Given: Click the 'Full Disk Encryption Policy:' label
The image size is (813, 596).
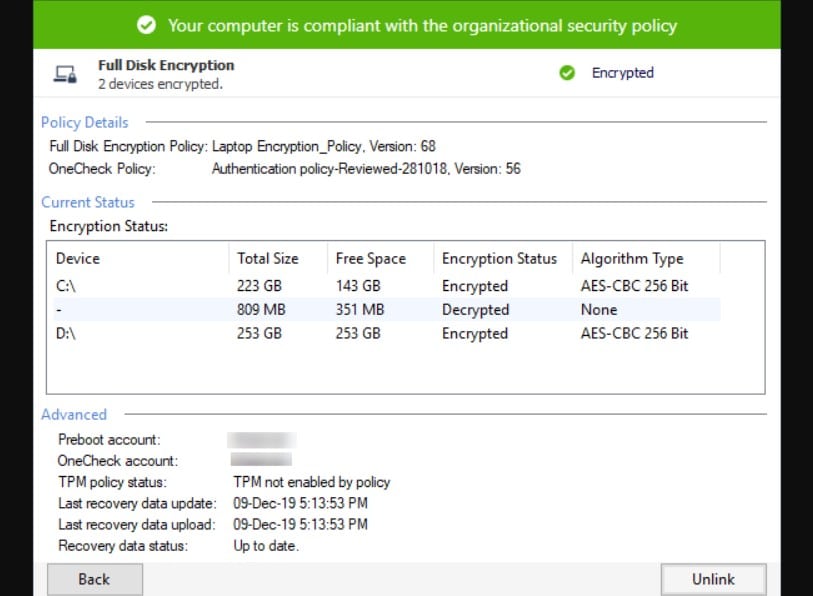Looking at the screenshot, I should (129, 147).
